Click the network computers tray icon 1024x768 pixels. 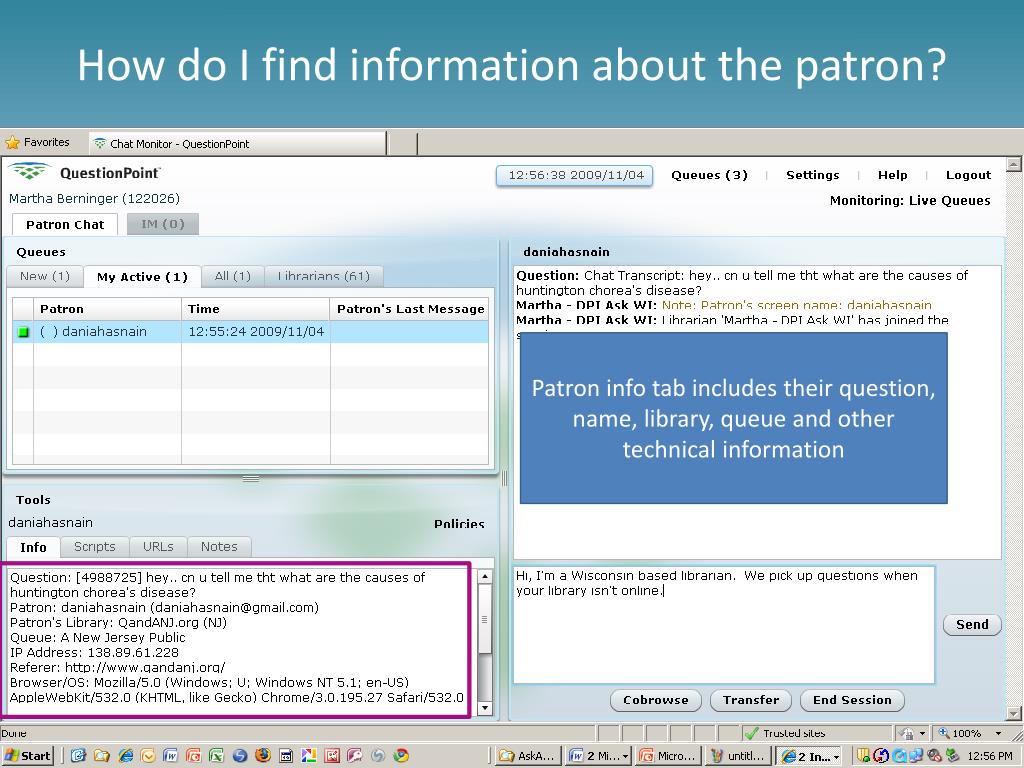[916, 756]
